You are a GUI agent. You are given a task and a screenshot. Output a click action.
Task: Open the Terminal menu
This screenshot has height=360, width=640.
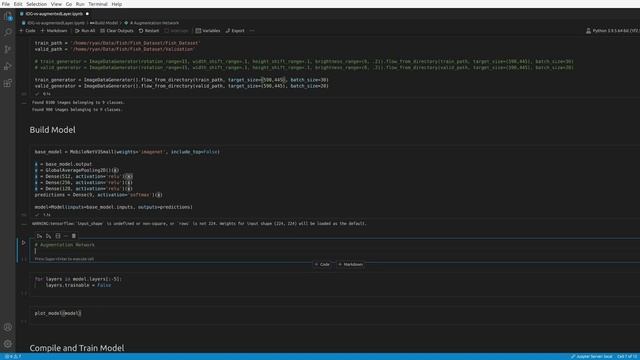point(98,4)
